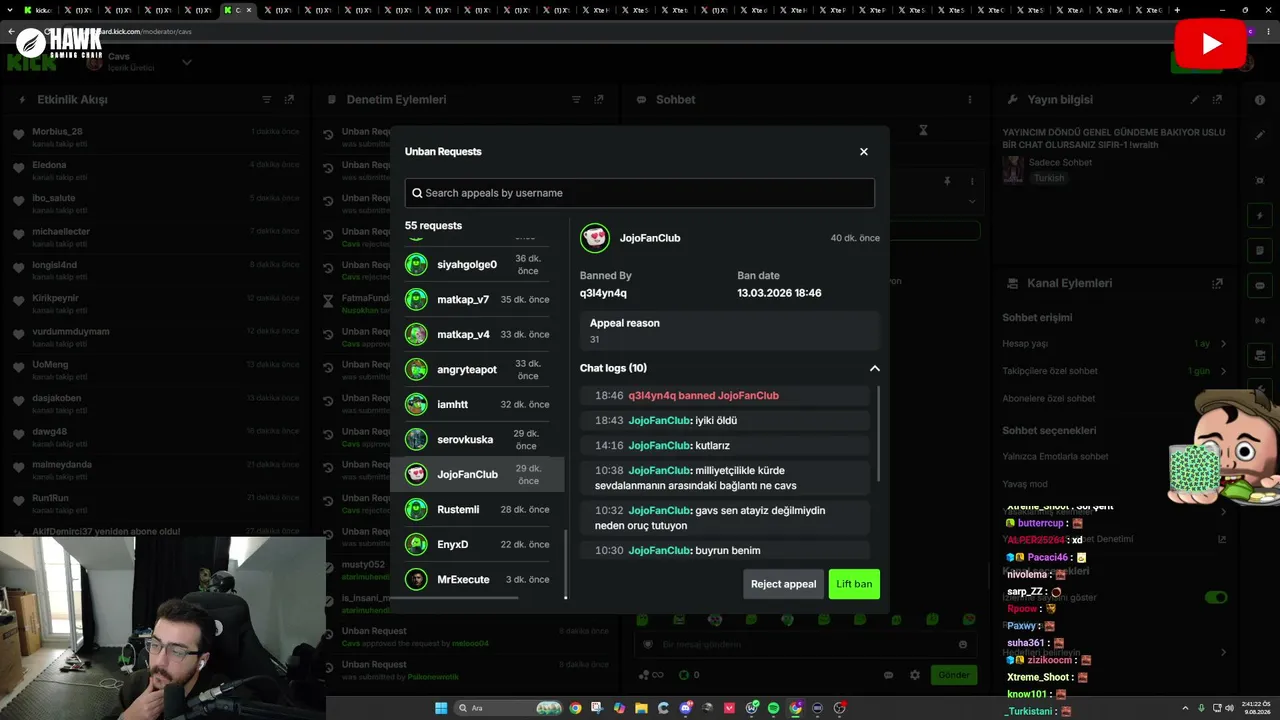Select matkap_v7 unban request

pos(478,299)
